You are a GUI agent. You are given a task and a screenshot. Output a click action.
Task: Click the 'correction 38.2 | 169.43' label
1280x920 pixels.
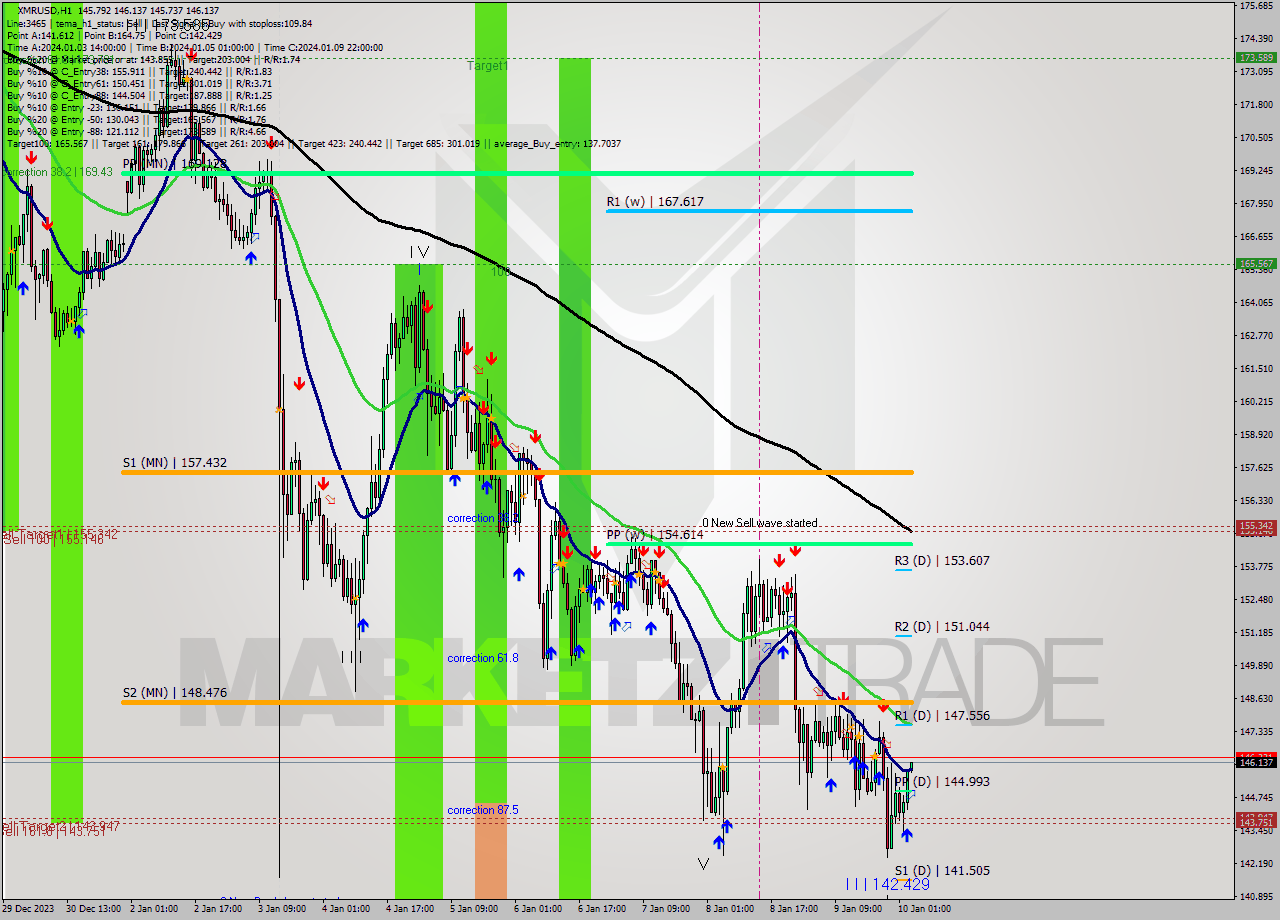58,172
